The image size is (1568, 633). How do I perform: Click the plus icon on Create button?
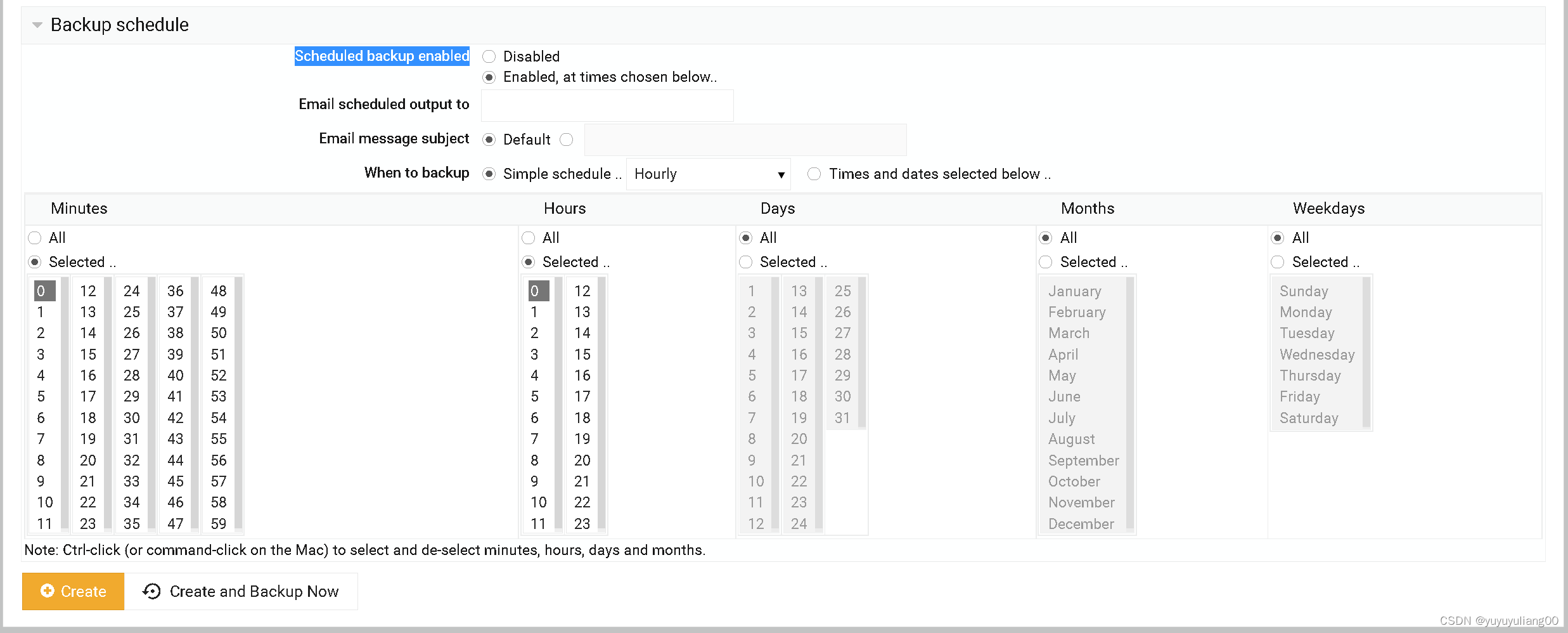point(49,591)
